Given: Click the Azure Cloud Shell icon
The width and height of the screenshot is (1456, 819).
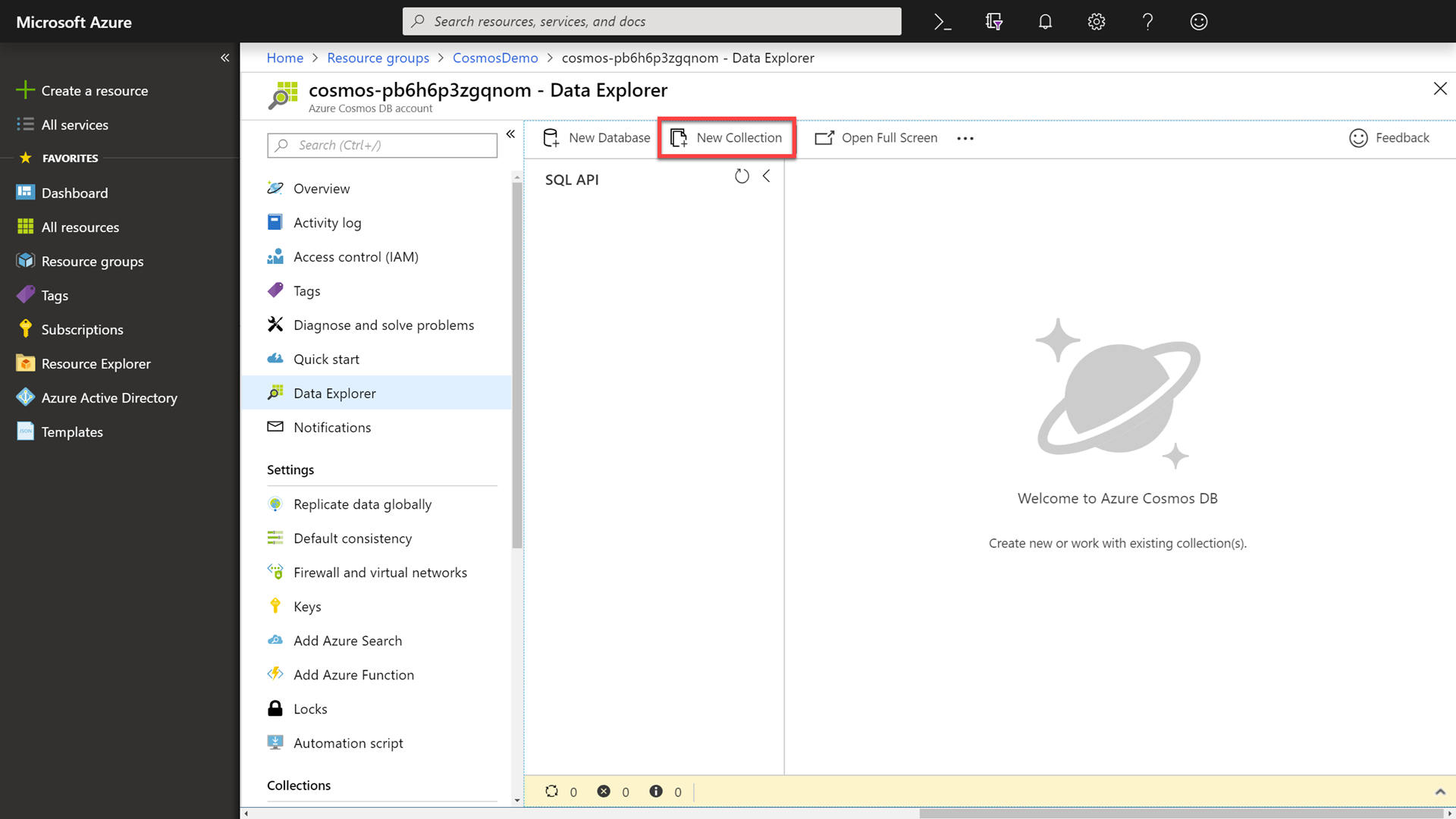Looking at the screenshot, I should click(x=939, y=21).
